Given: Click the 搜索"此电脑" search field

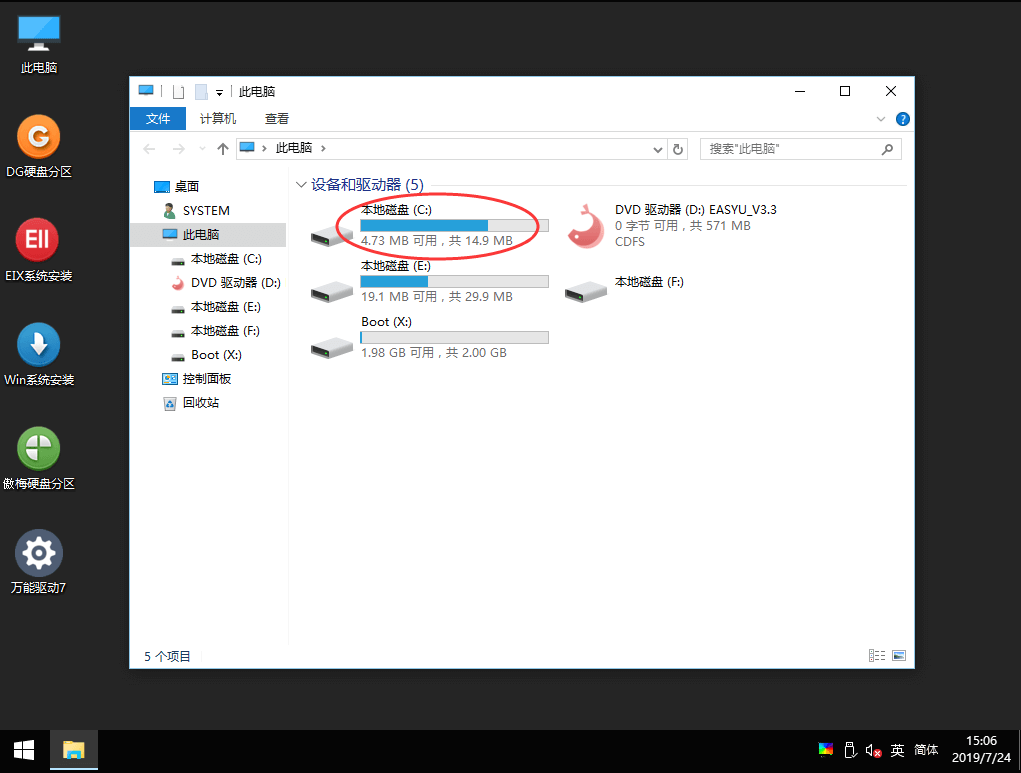Looking at the screenshot, I should pyautogui.click(x=790, y=149).
